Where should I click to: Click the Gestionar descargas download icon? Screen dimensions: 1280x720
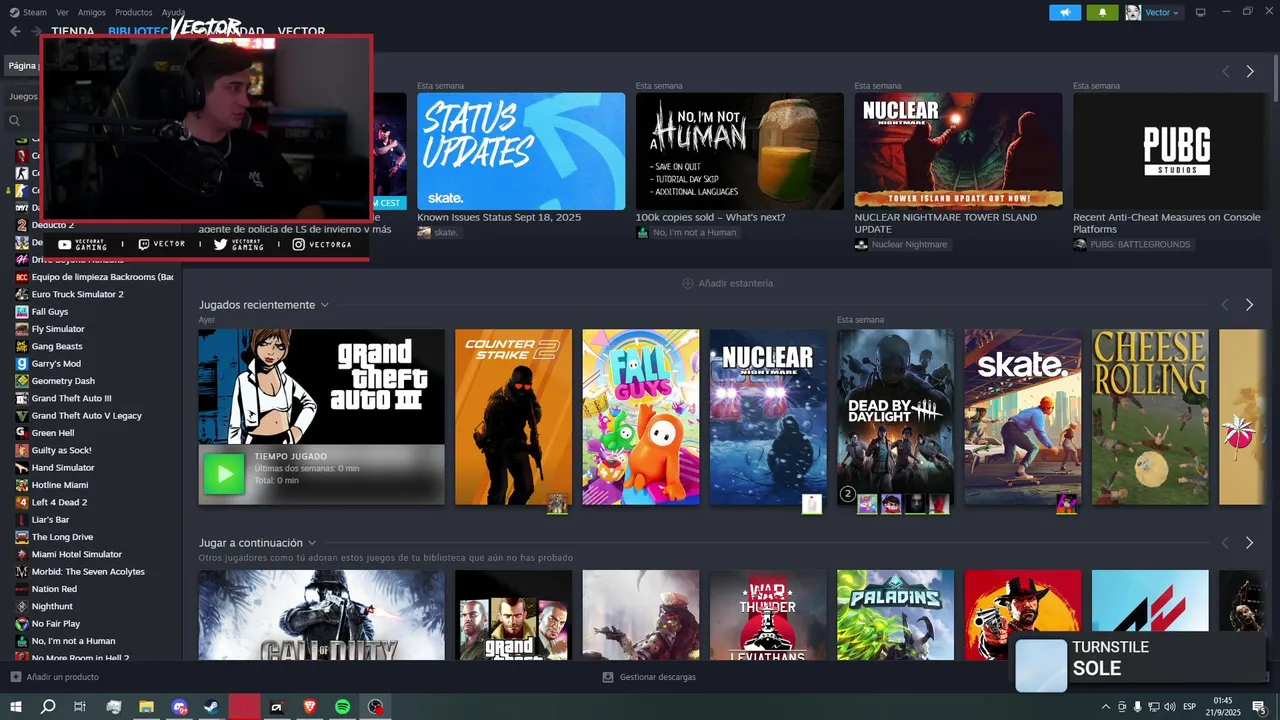pos(608,677)
